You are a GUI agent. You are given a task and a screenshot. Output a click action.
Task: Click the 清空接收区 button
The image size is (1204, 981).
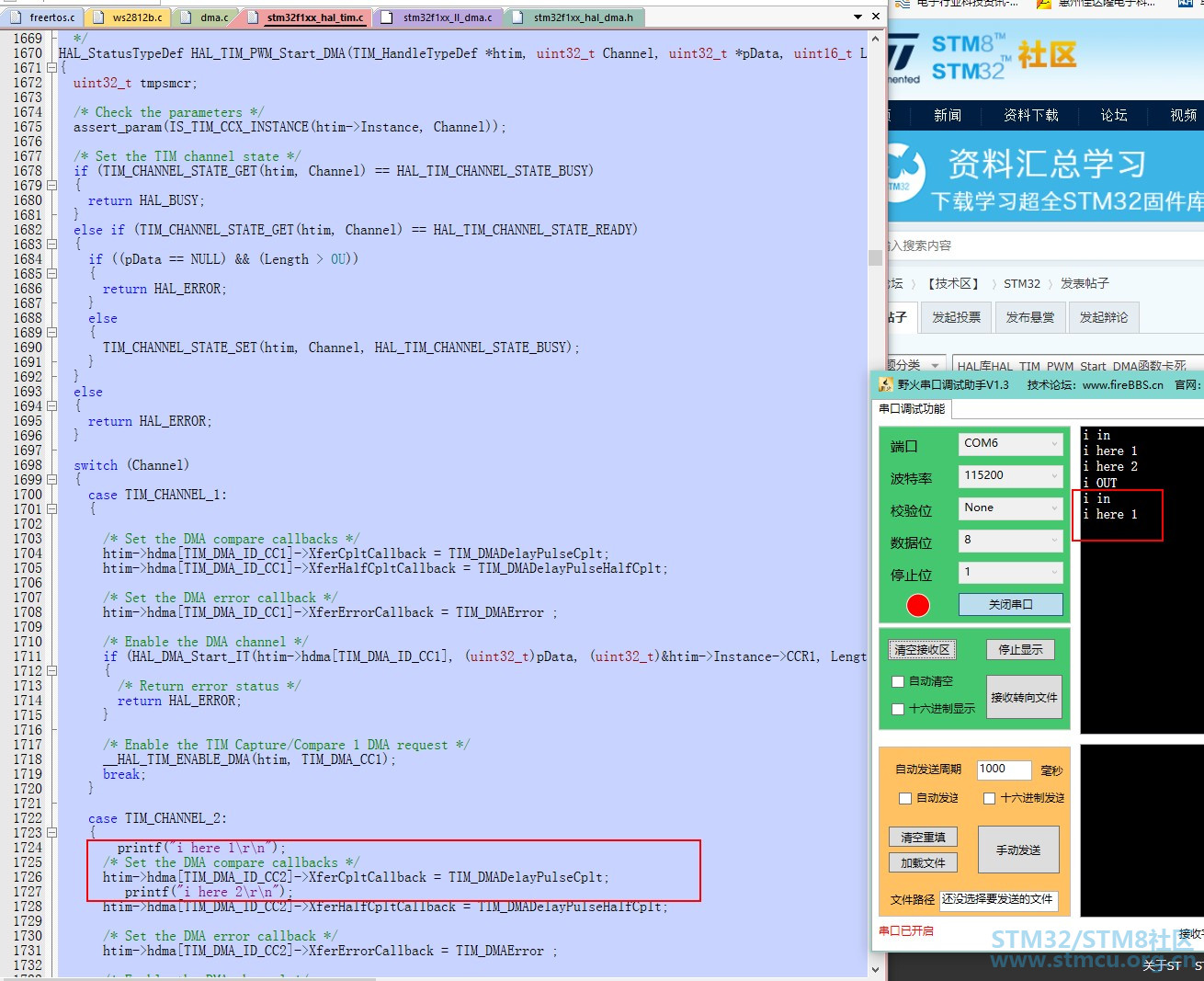[923, 650]
